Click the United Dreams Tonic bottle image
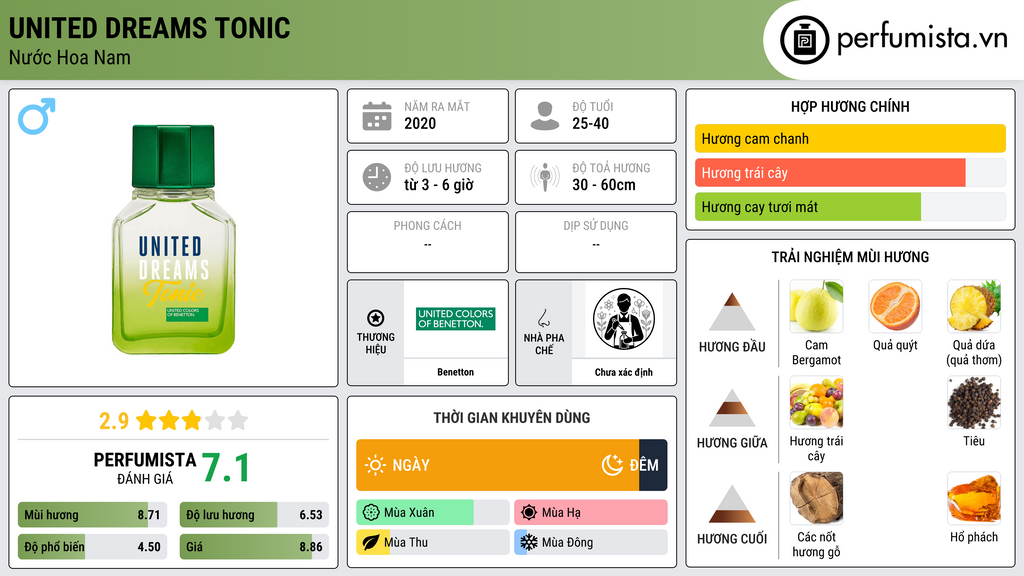The width and height of the screenshot is (1024, 576). (x=174, y=239)
